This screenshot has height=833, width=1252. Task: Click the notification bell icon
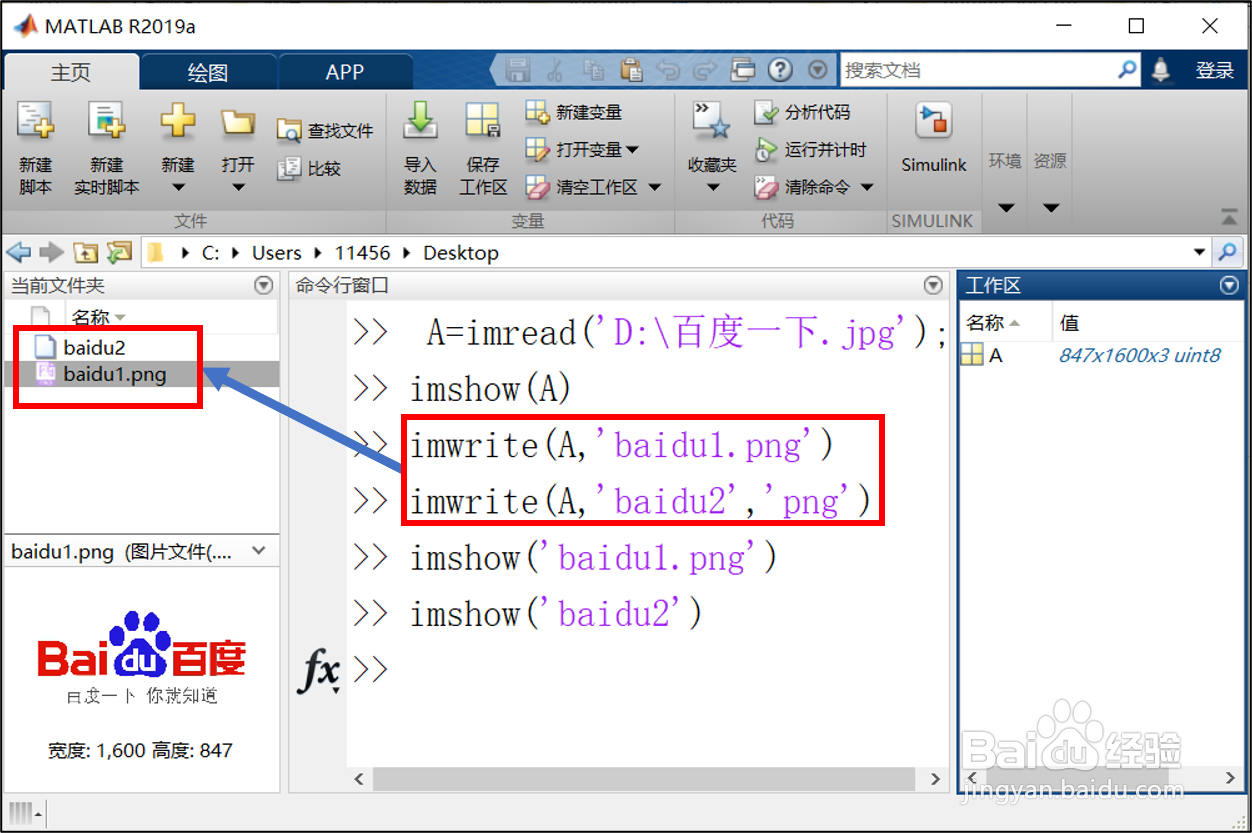1161,70
